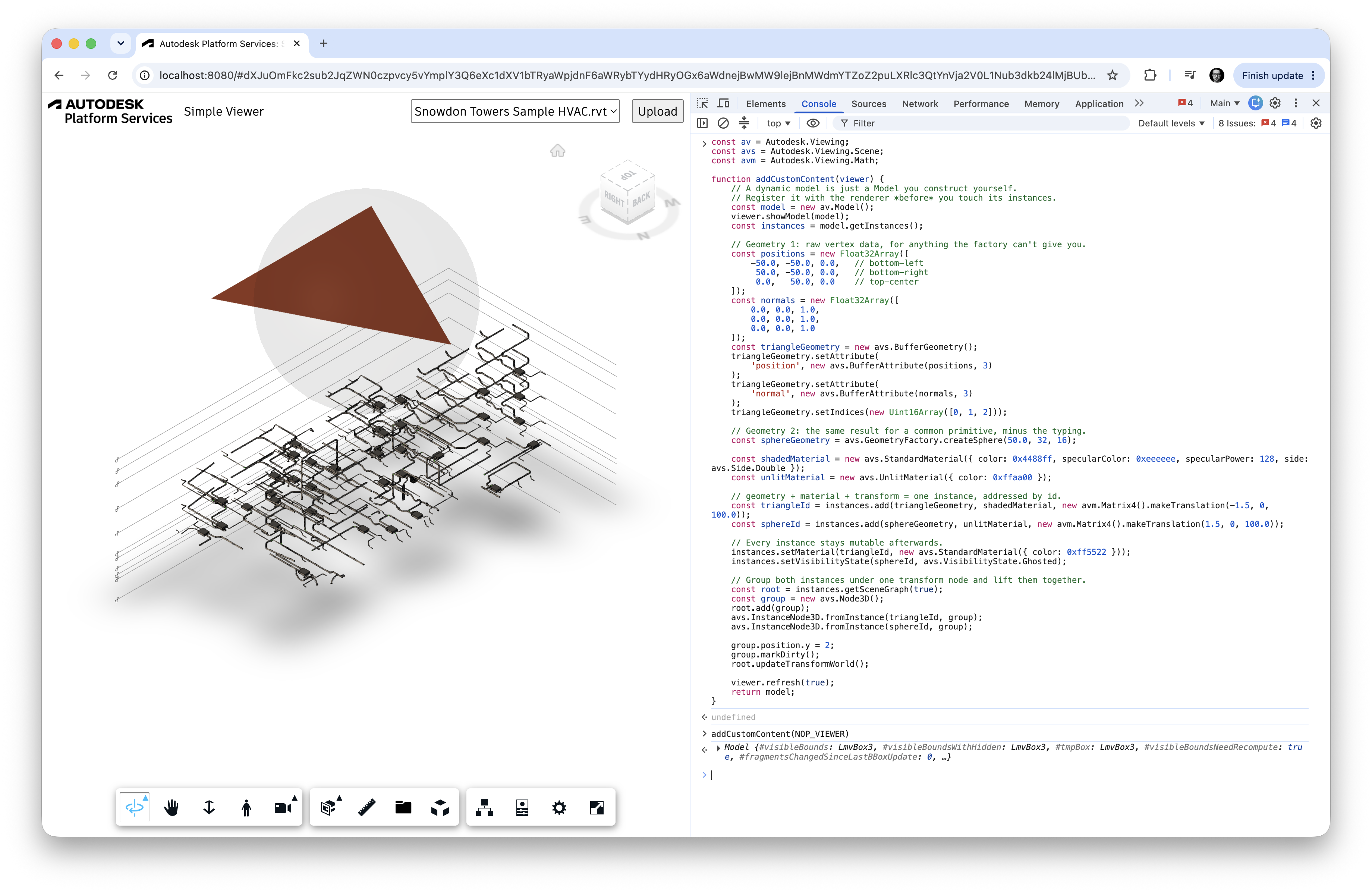1372x892 pixels.
Task: Open DevTools Settings gear
Action: tap(1275, 103)
